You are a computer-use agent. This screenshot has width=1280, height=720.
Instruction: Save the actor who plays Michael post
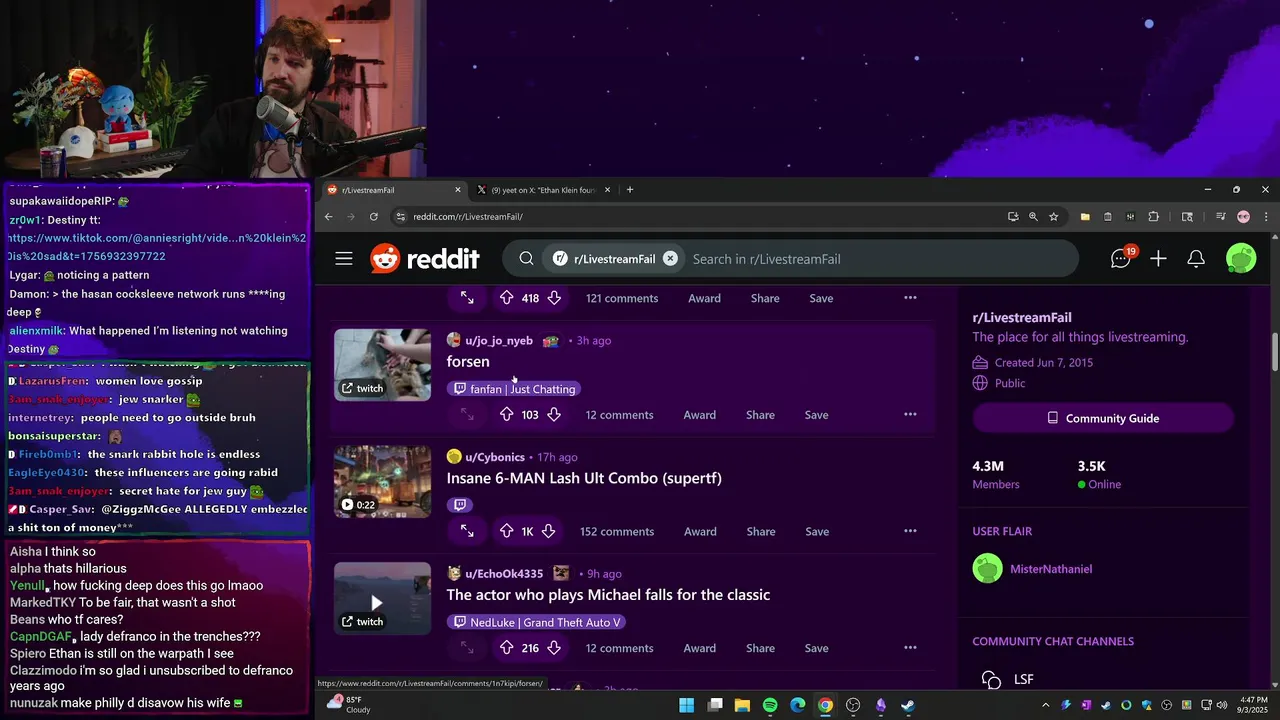[817, 648]
